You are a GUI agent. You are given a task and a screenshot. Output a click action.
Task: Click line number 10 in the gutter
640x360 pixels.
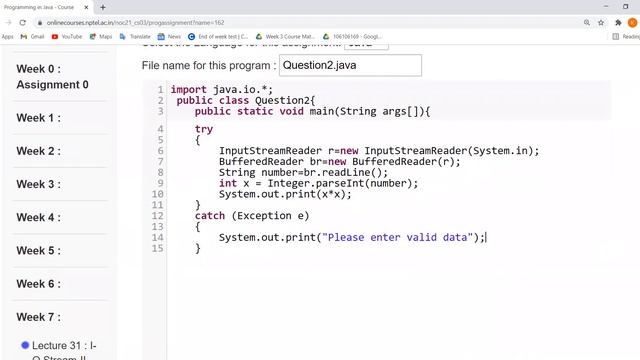(x=158, y=194)
